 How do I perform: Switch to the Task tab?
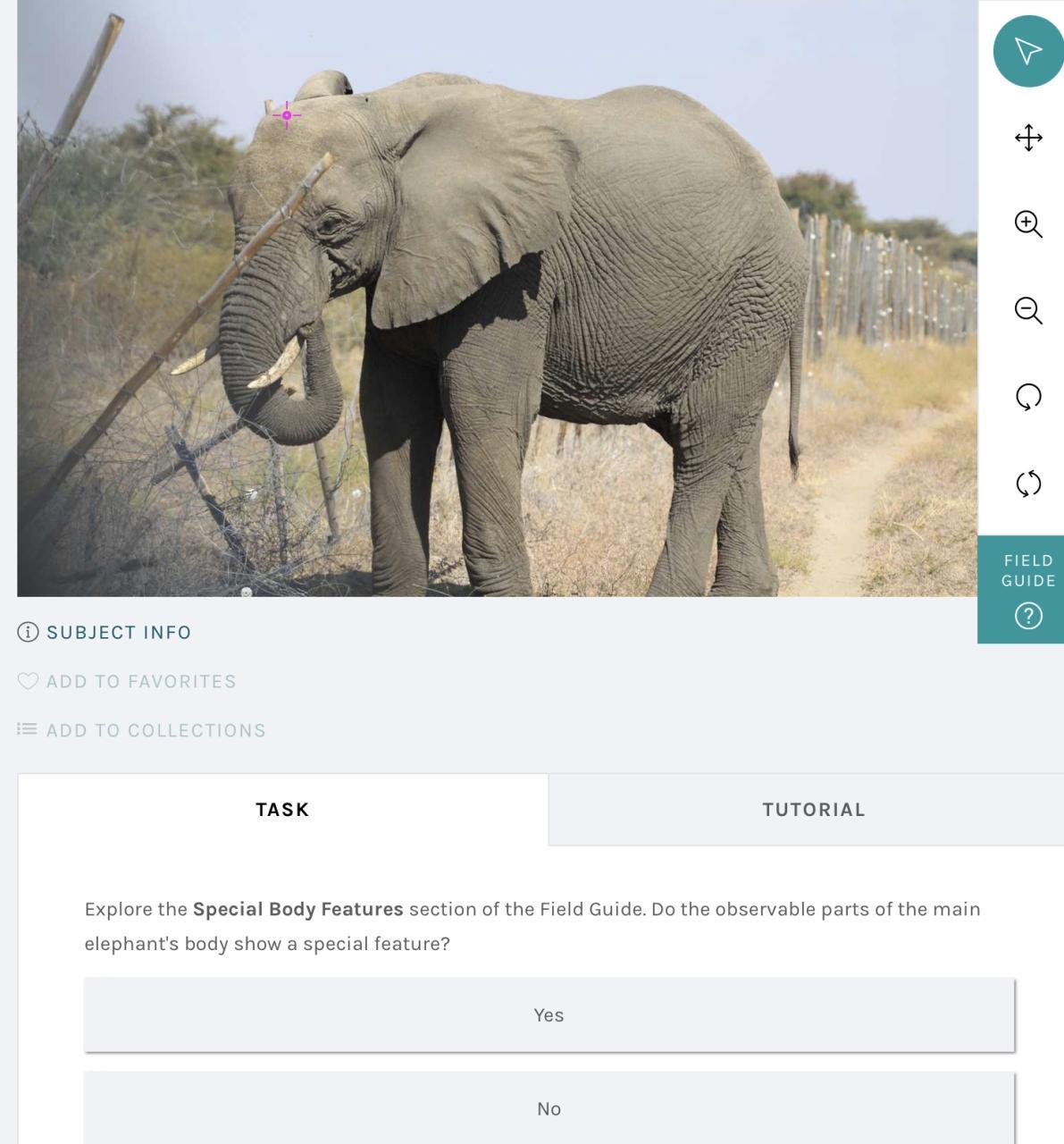282,810
